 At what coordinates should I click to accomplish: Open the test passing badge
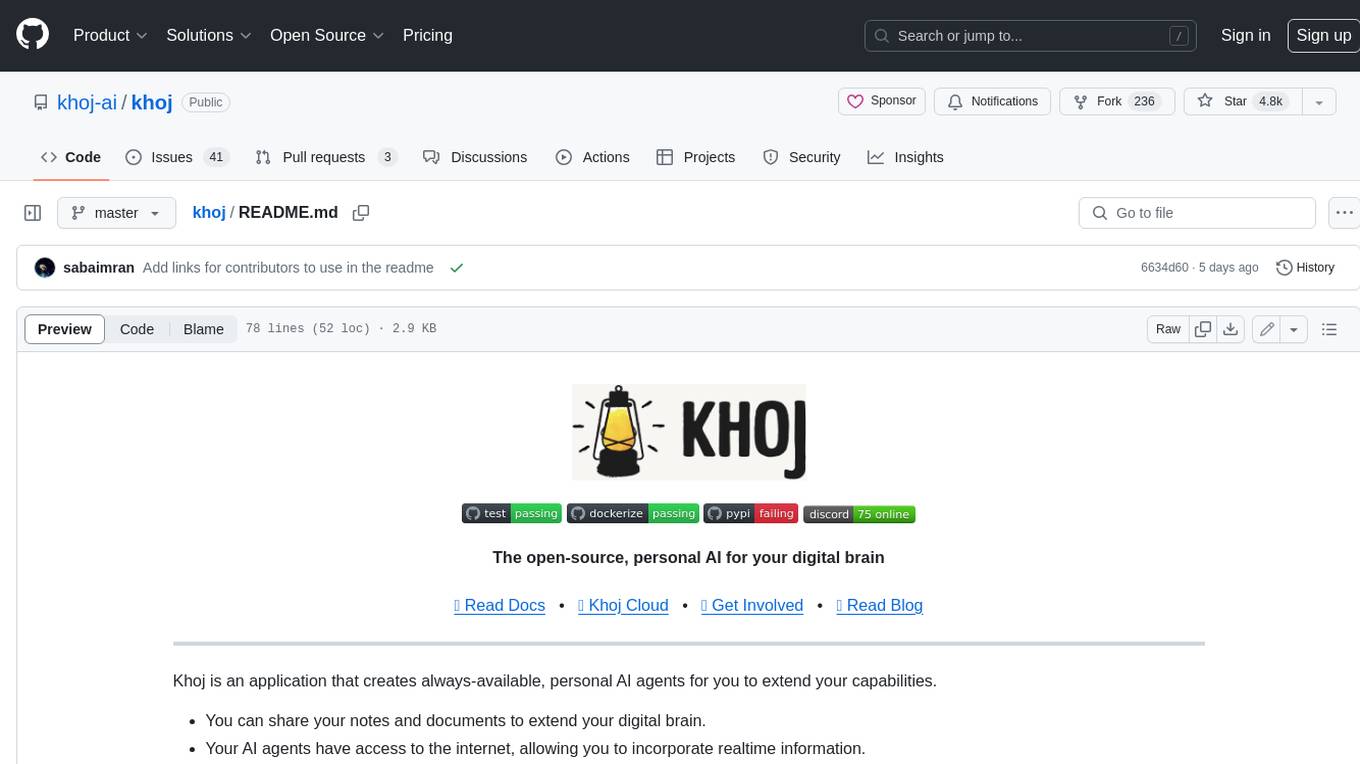tap(512, 514)
